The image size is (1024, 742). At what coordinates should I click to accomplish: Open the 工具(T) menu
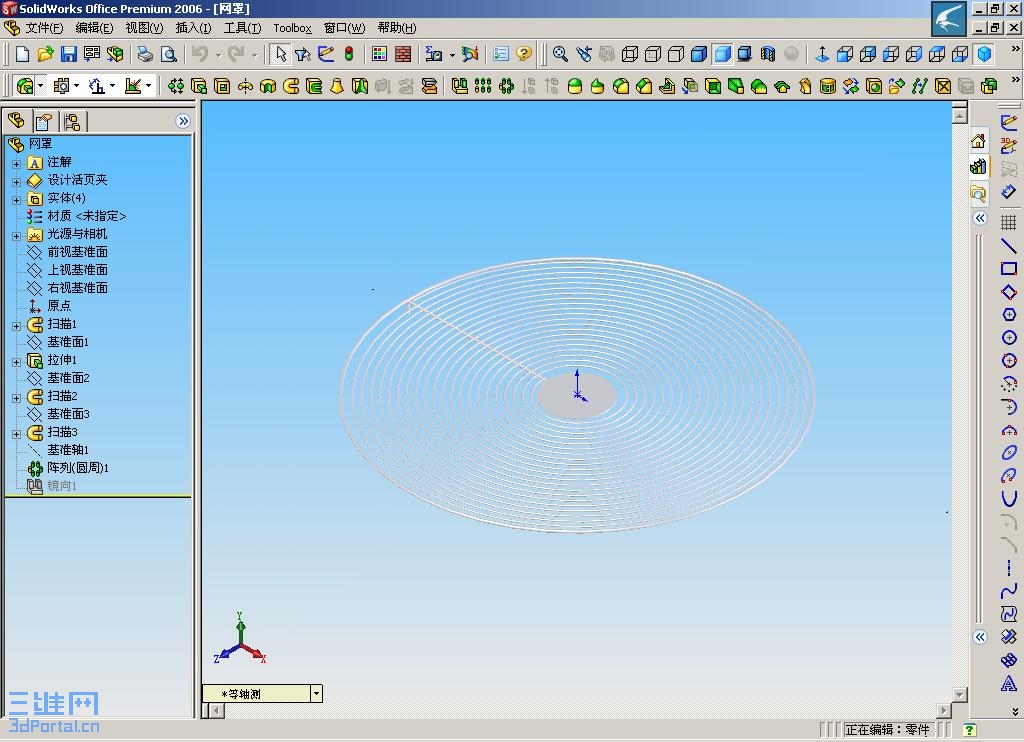point(242,28)
